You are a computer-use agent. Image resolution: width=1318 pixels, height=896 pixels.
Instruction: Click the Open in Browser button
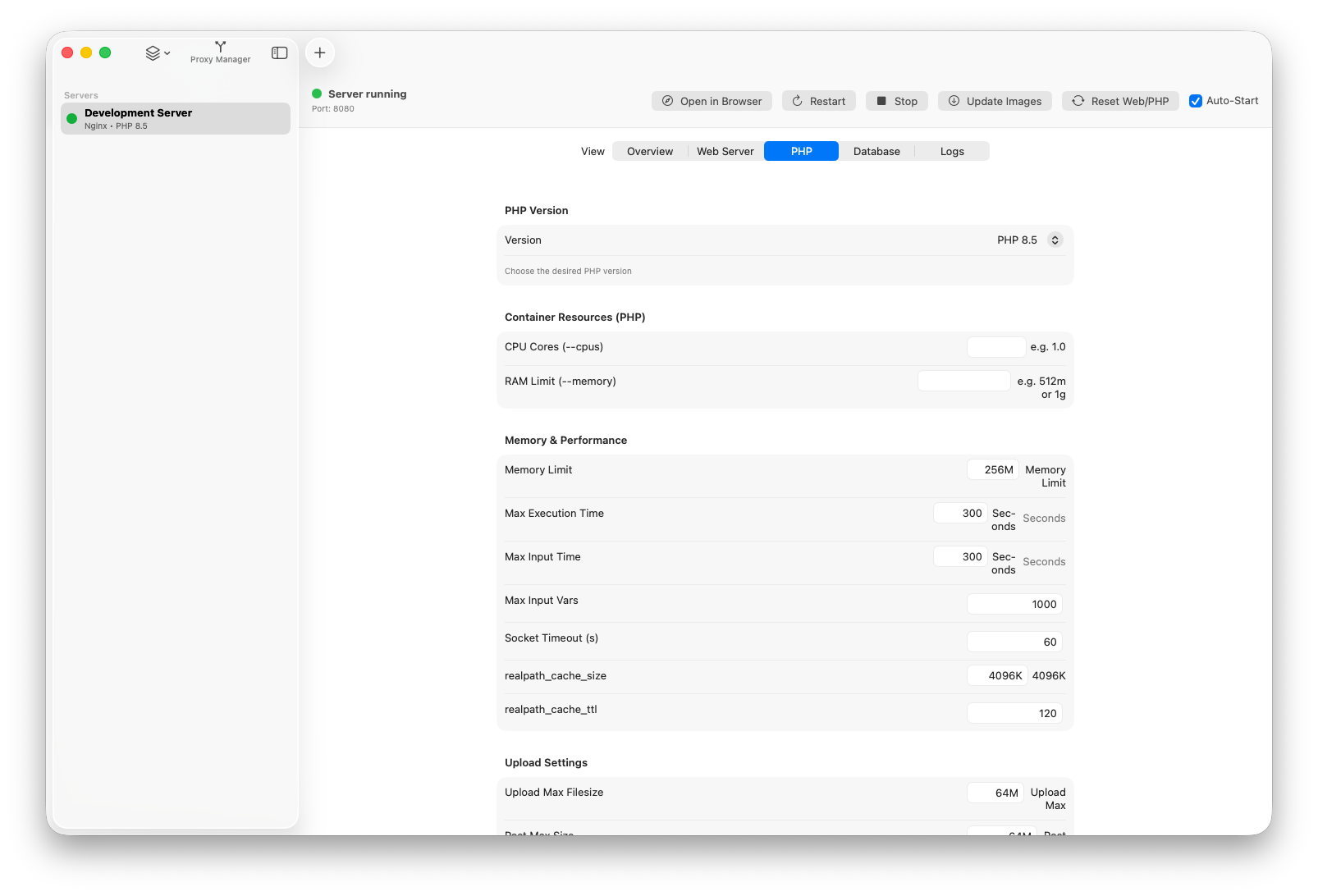point(712,100)
